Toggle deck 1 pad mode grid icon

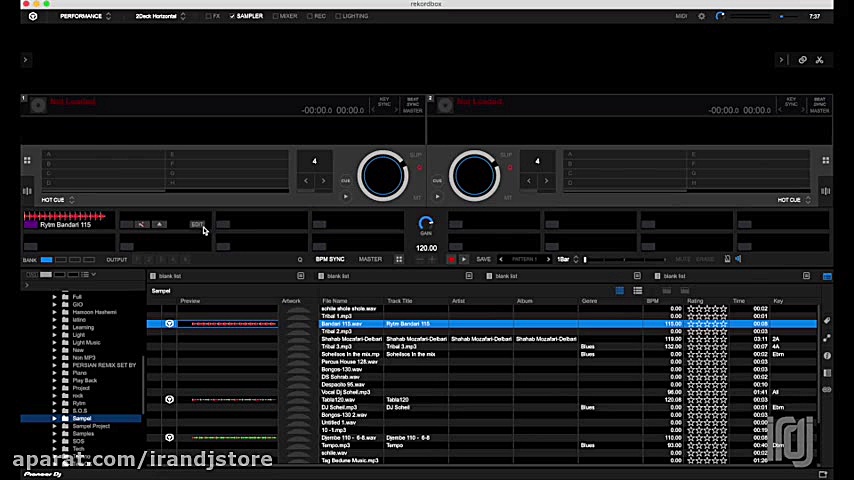point(27,160)
